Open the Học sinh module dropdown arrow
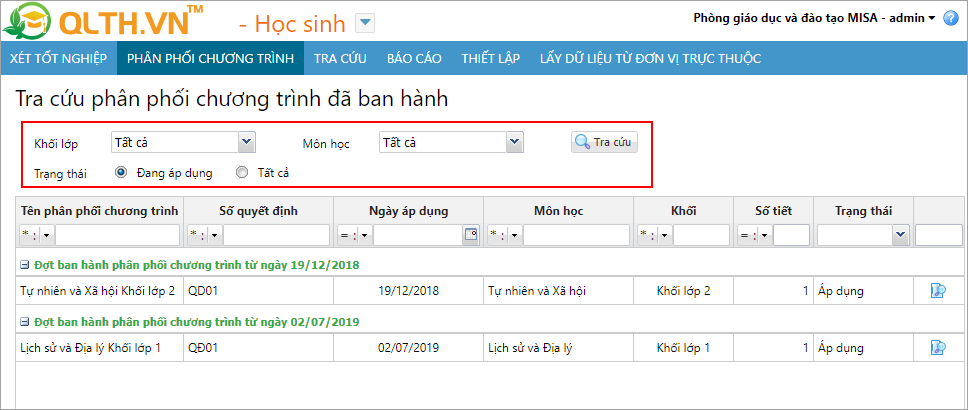 click(x=366, y=24)
